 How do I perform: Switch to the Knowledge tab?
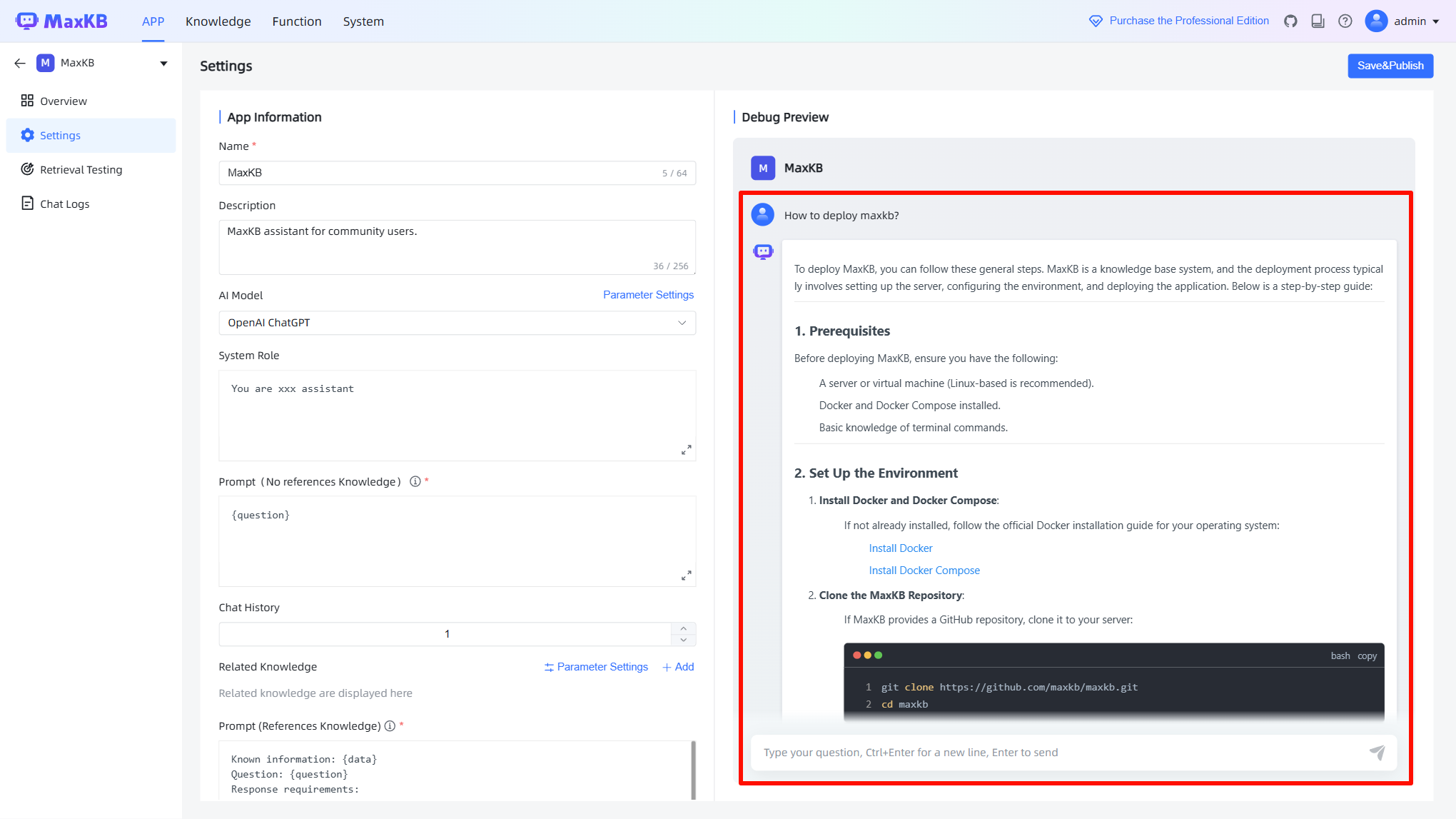point(218,21)
